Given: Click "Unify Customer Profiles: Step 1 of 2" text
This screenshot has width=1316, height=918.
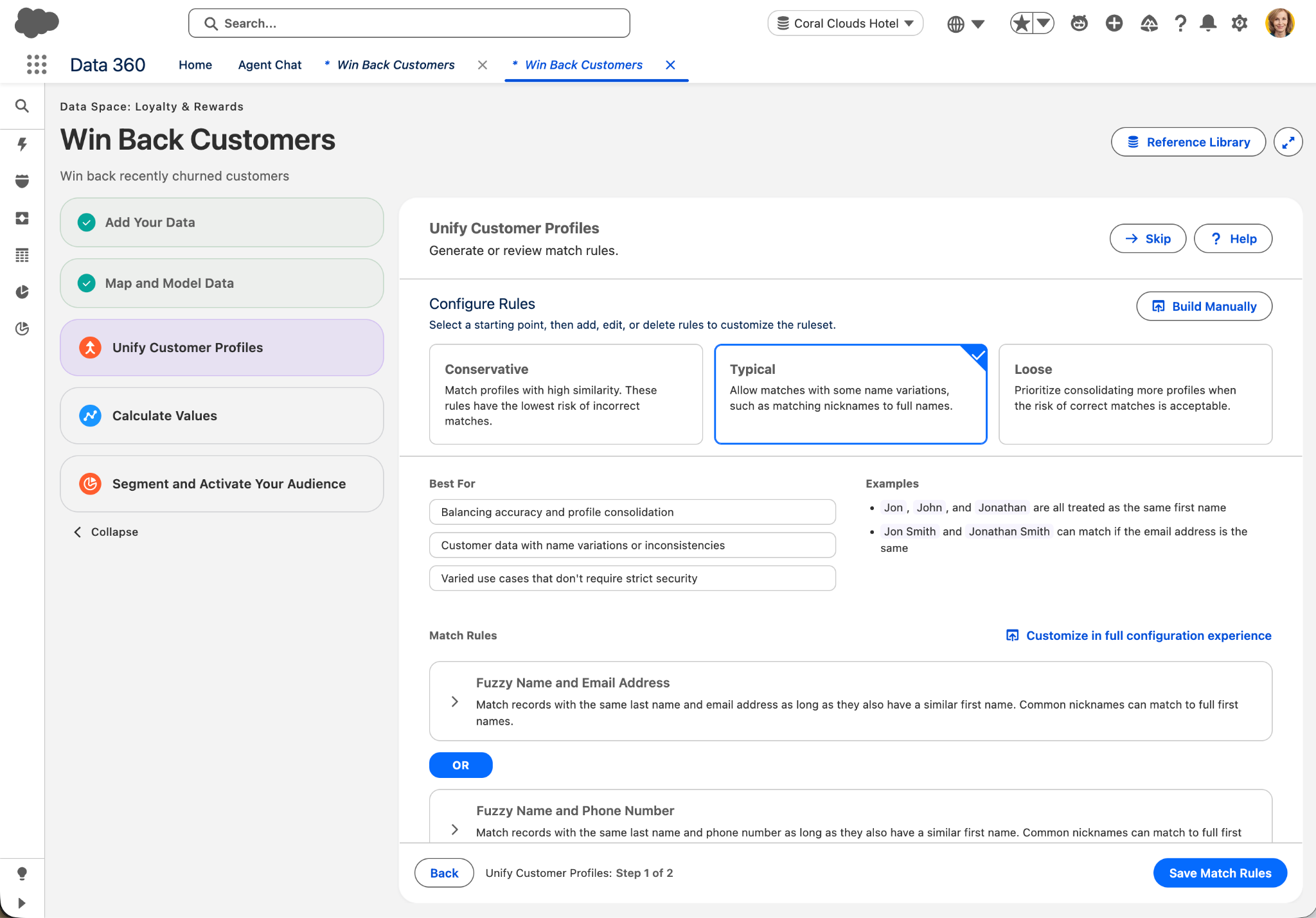Looking at the screenshot, I should point(579,873).
